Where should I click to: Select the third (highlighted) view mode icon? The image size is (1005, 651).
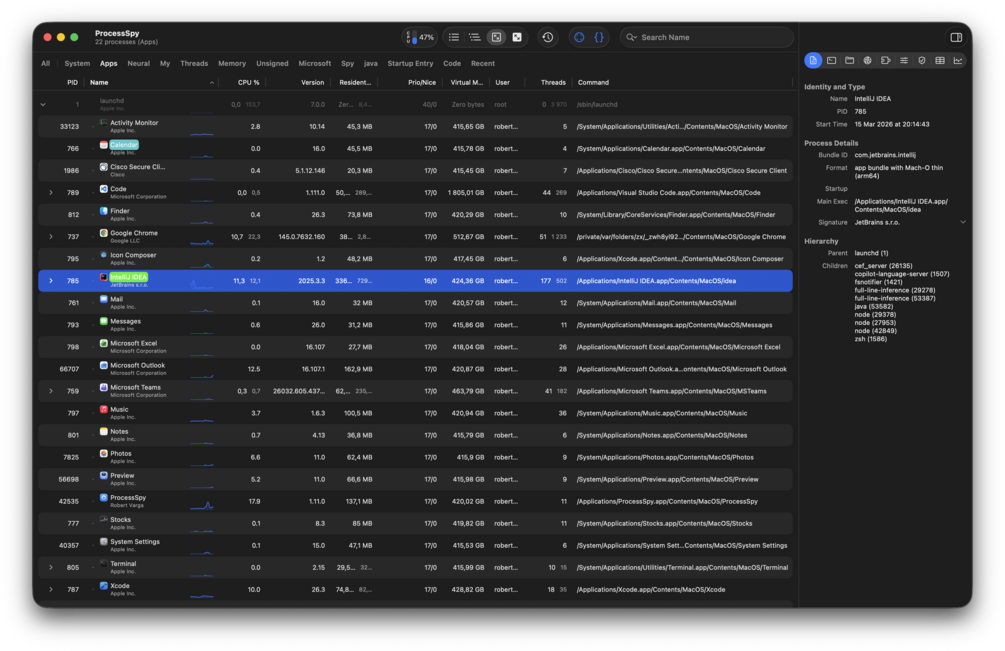tap(496, 37)
